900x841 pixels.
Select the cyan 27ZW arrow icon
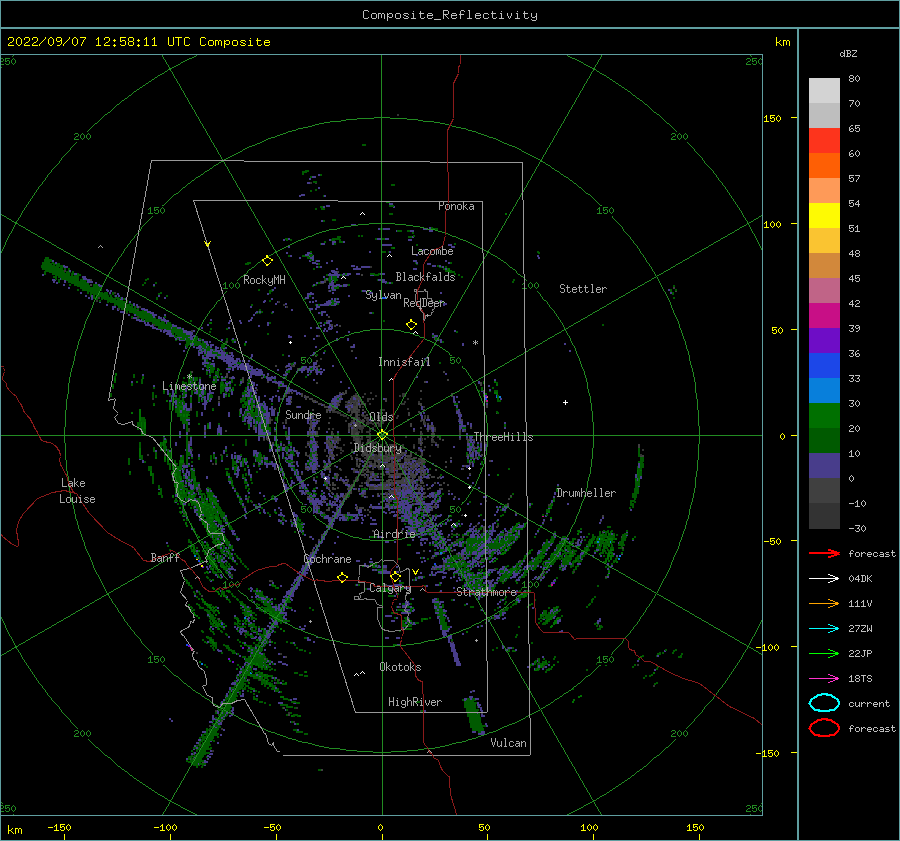point(824,629)
